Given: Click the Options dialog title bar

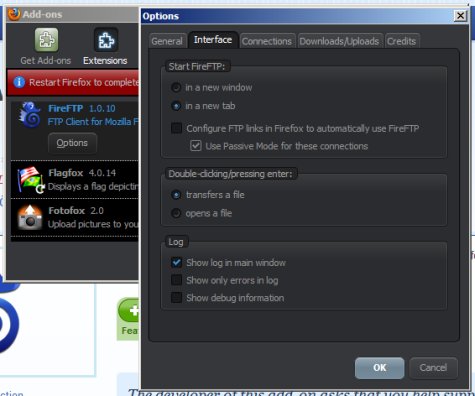Looking at the screenshot, I should click(x=297, y=16).
